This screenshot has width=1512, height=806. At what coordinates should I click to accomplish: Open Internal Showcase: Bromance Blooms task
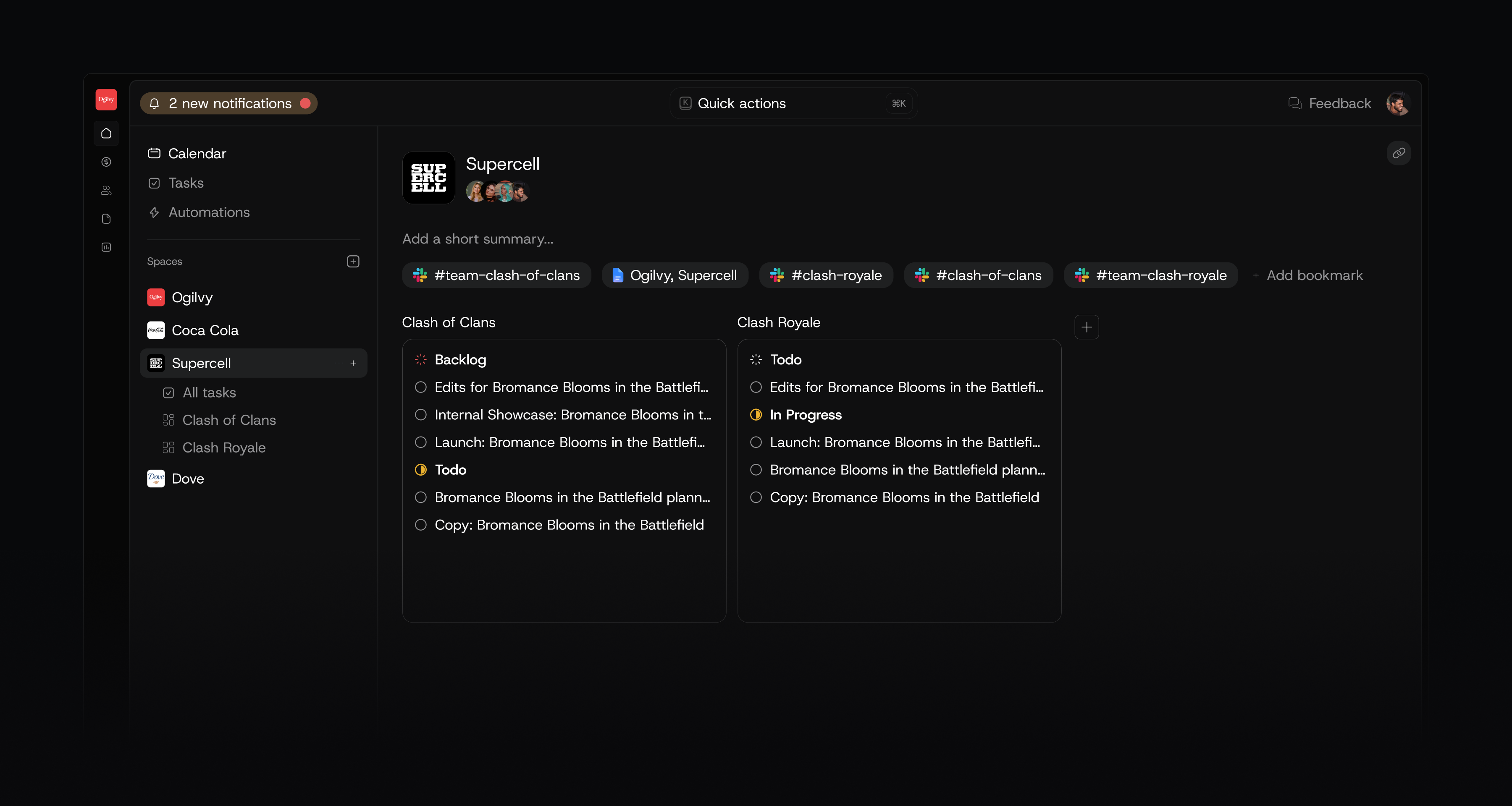tap(573, 415)
